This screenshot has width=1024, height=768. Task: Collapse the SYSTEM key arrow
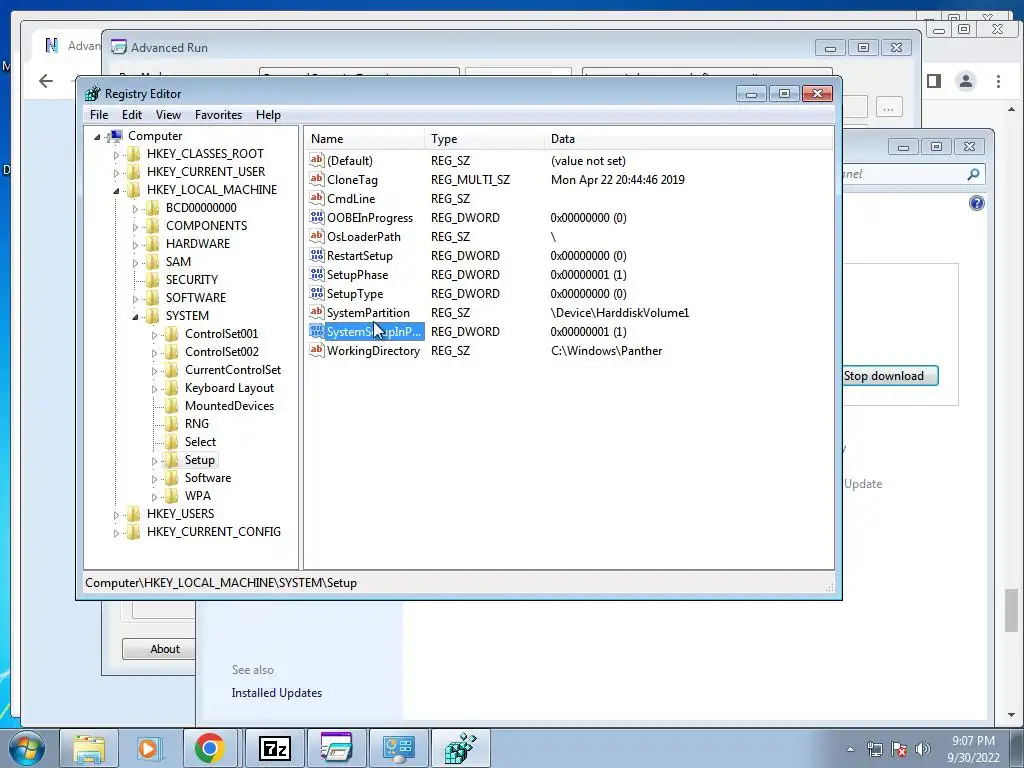(x=135, y=317)
